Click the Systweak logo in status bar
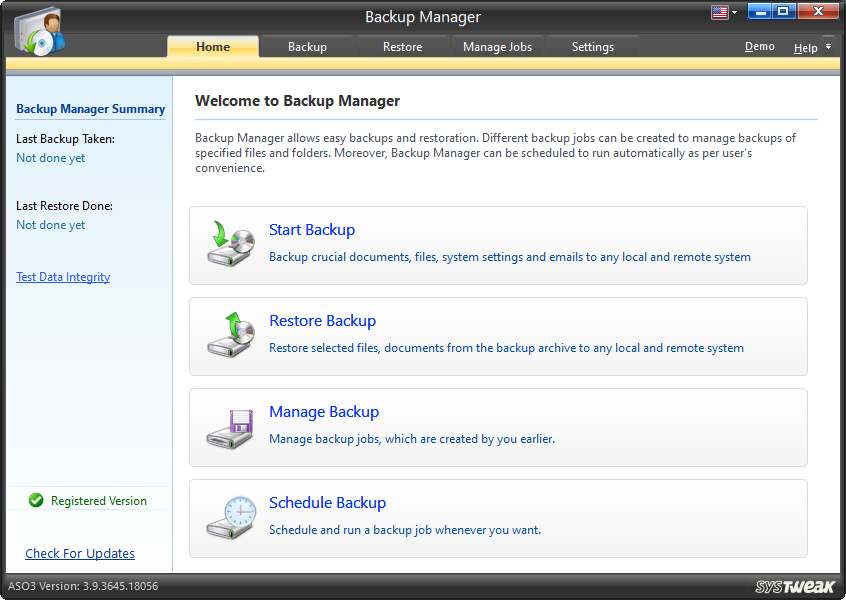 click(x=795, y=587)
